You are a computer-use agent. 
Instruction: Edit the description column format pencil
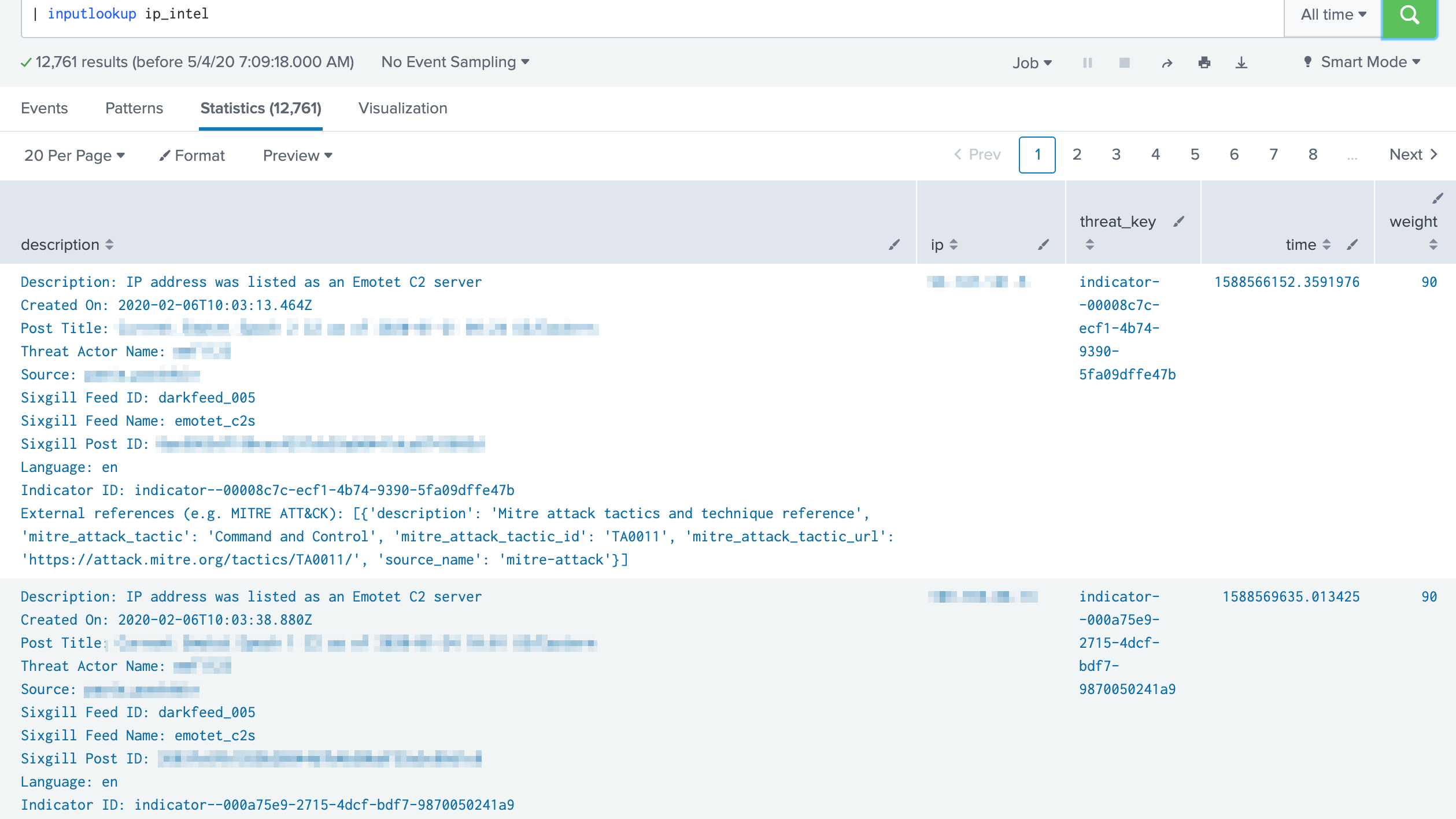[895, 245]
